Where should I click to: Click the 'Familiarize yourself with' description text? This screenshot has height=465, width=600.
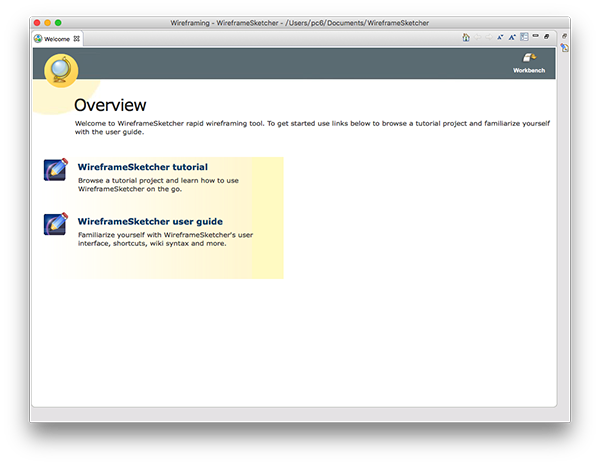coord(165,239)
